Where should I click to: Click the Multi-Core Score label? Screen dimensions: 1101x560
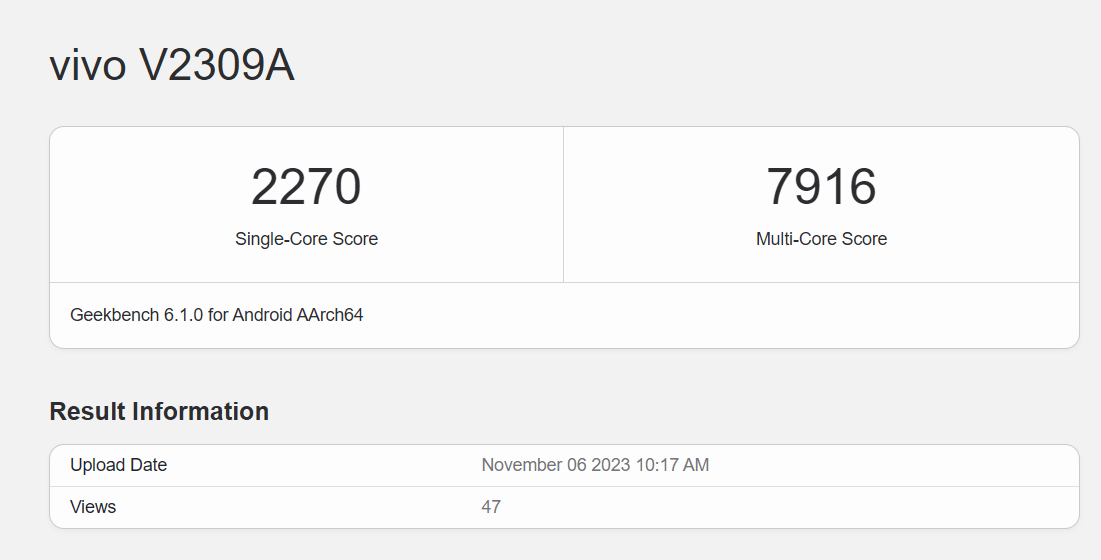[x=821, y=239]
